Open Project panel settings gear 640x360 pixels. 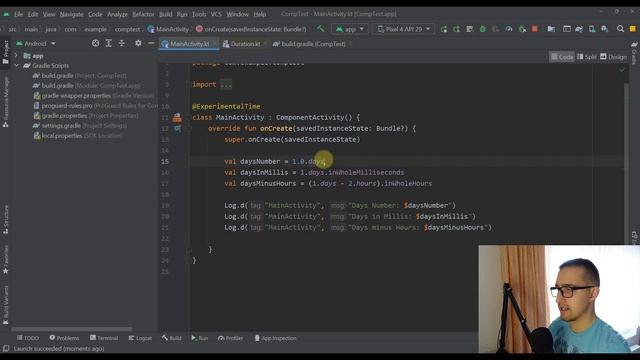click(x=138, y=43)
